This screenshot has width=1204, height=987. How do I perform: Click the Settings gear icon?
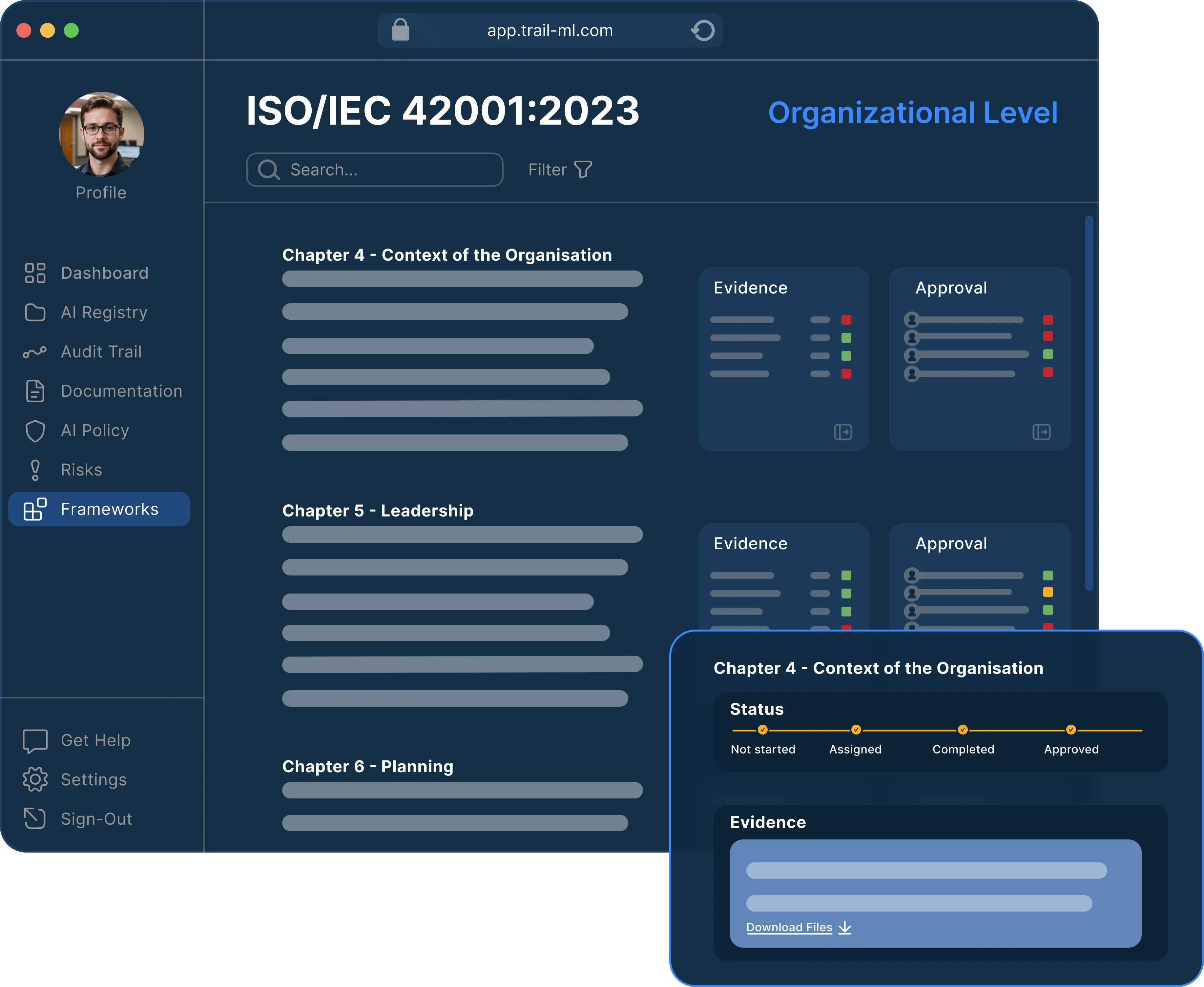coord(35,779)
